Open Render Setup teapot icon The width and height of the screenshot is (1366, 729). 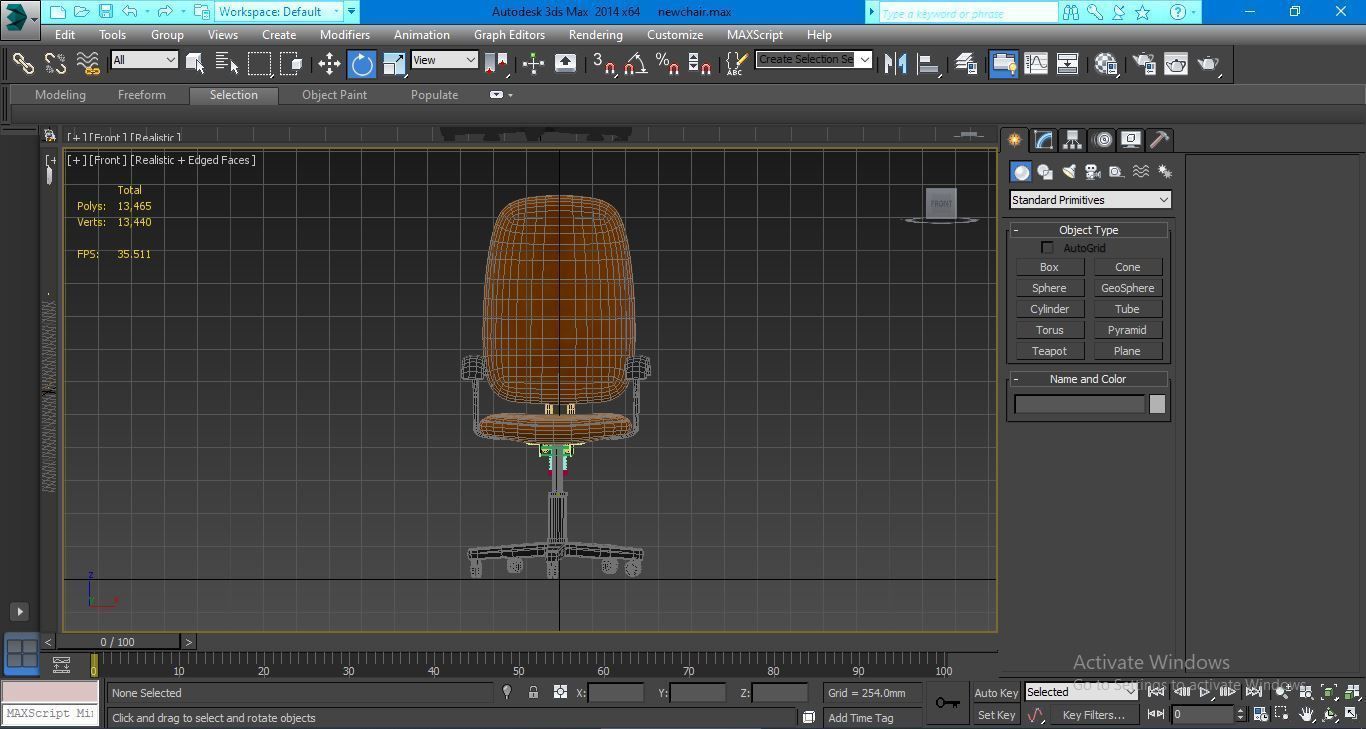tap(1144, 64)
